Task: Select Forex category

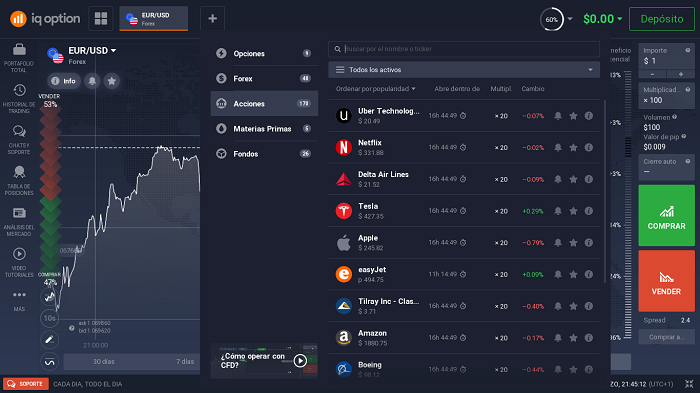Action: (x=264, y=79)
